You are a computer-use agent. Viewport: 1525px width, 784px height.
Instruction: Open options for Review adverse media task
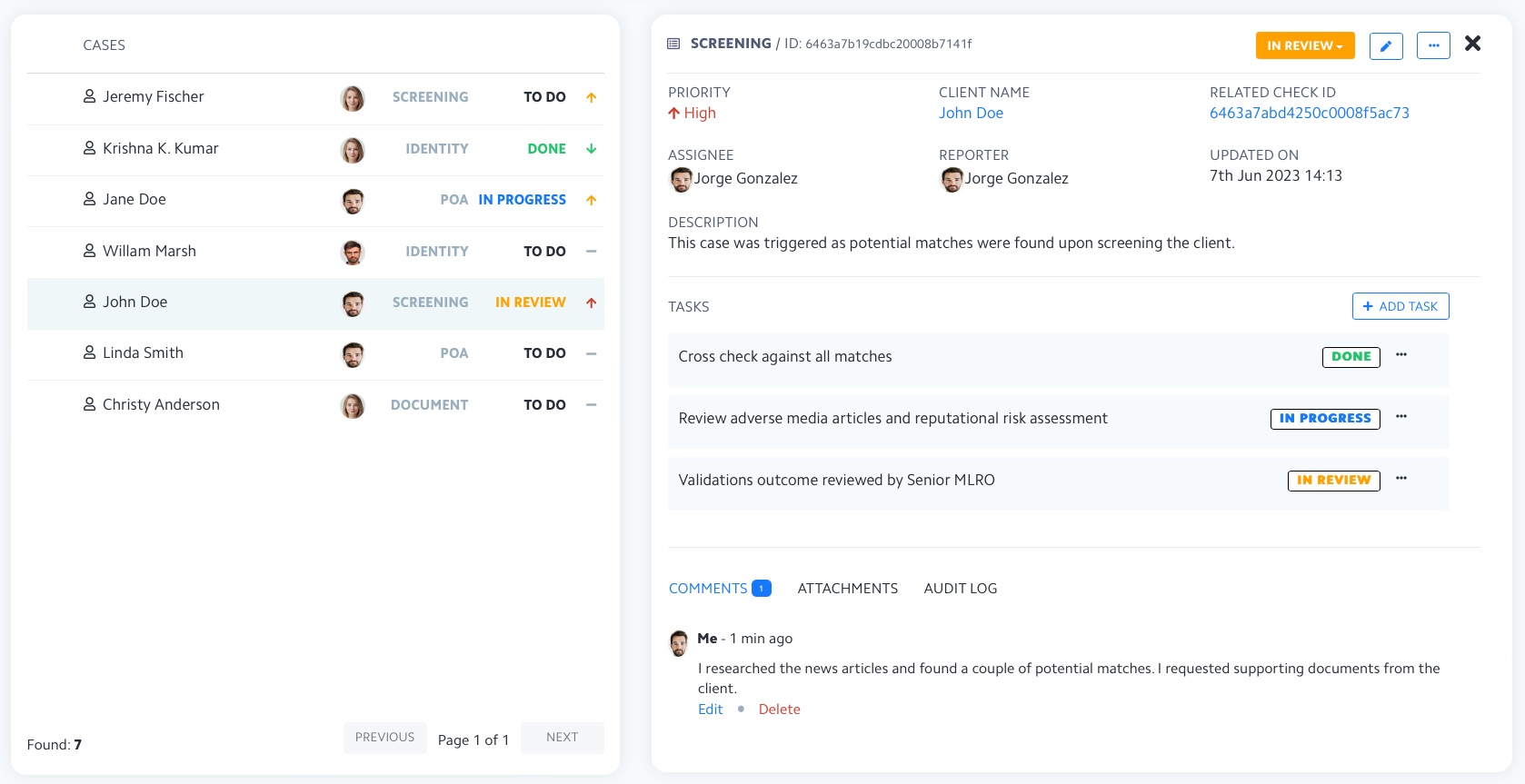point(1401,417)
